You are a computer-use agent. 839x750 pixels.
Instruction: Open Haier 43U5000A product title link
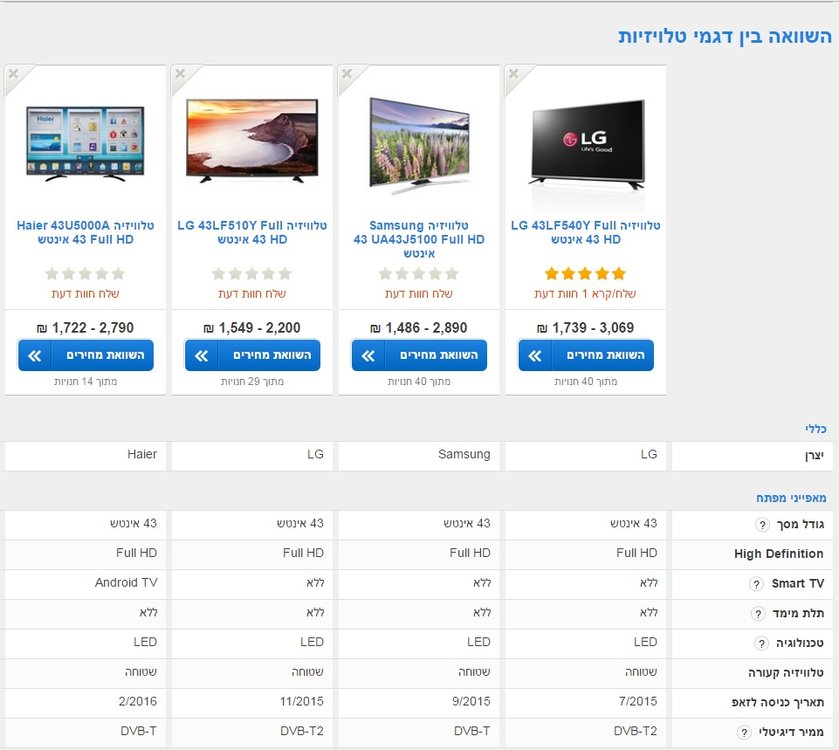(x=86, y=232)
